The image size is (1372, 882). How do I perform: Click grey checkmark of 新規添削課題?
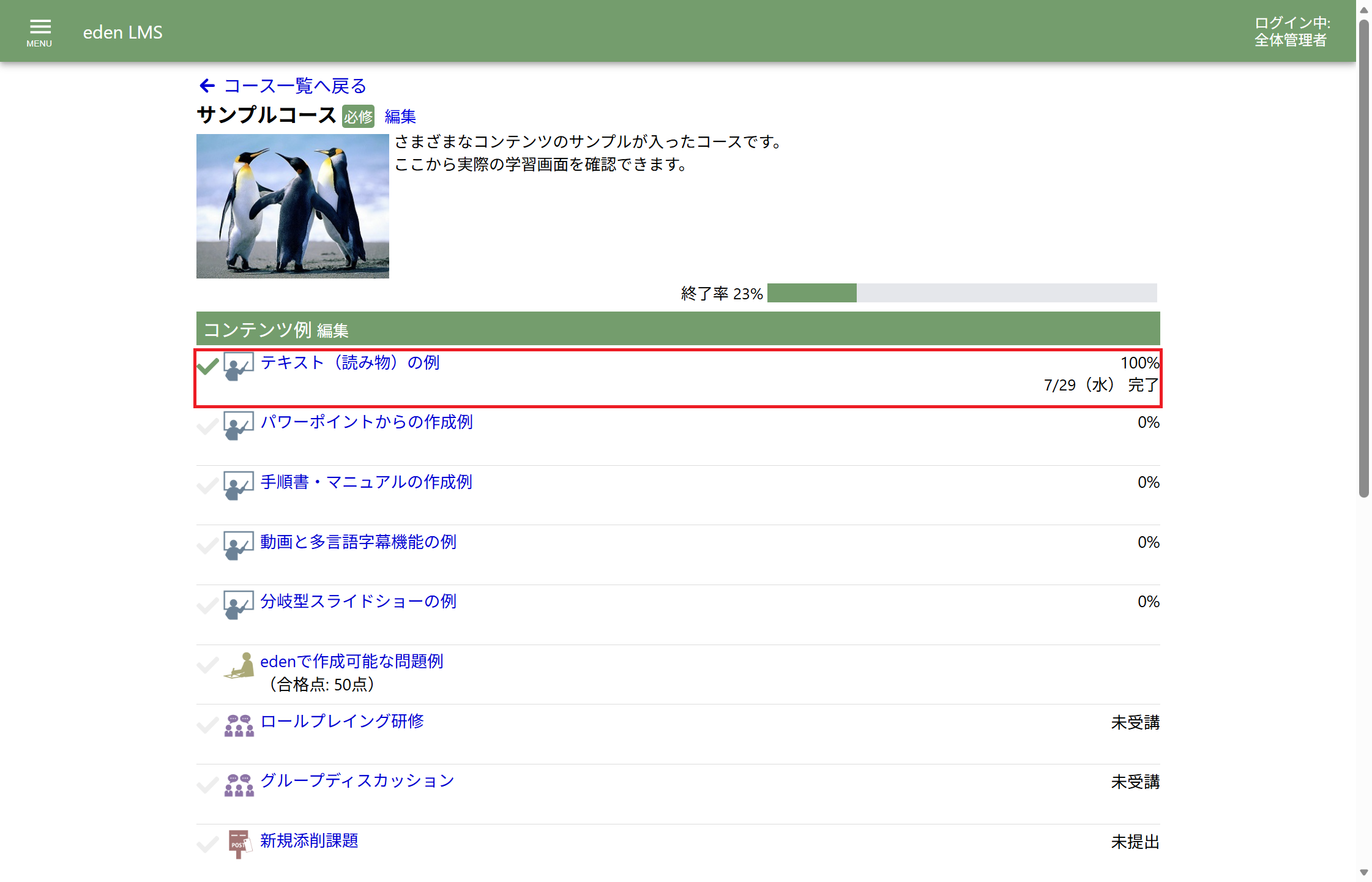(208, 845)
